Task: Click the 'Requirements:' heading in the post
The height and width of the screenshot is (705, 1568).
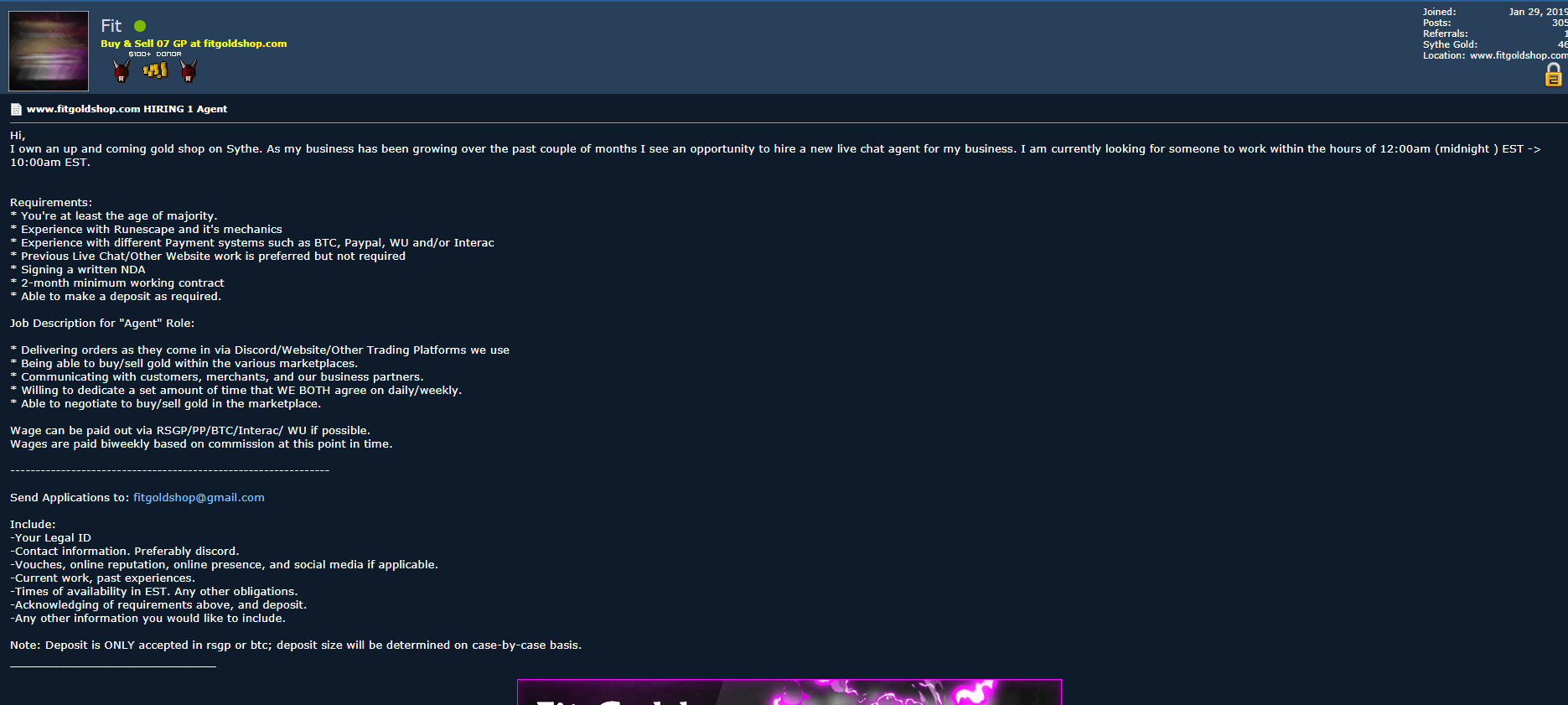Action: (x=51, y=202)
